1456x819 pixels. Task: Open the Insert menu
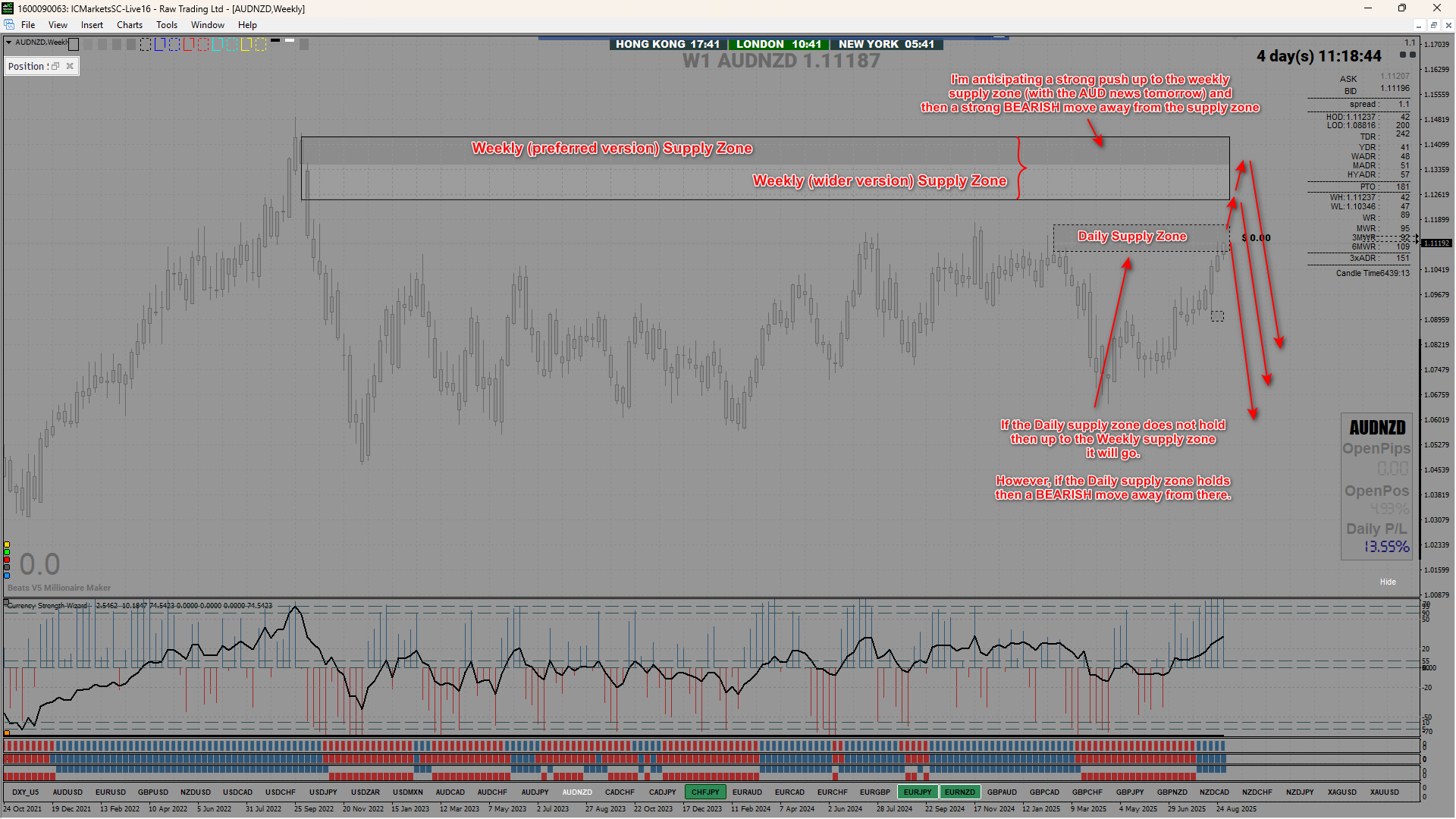[92, 25]
